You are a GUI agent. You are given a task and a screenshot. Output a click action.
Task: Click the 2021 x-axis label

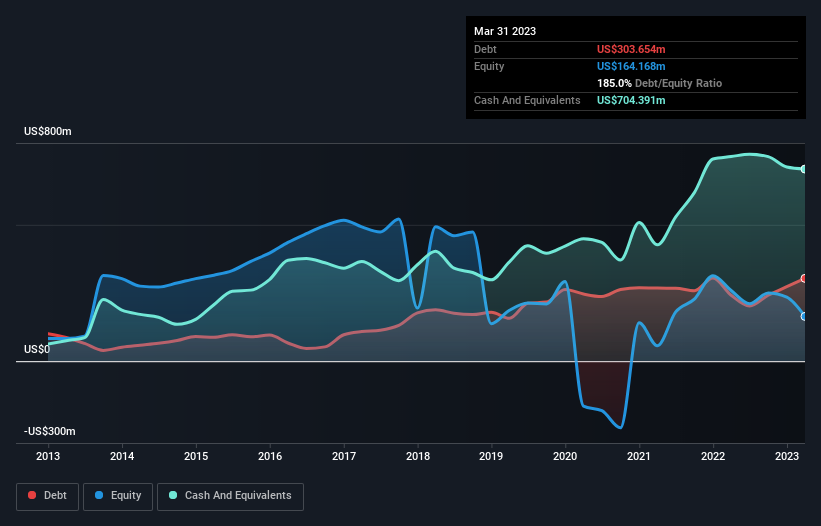tap(639, 456)
